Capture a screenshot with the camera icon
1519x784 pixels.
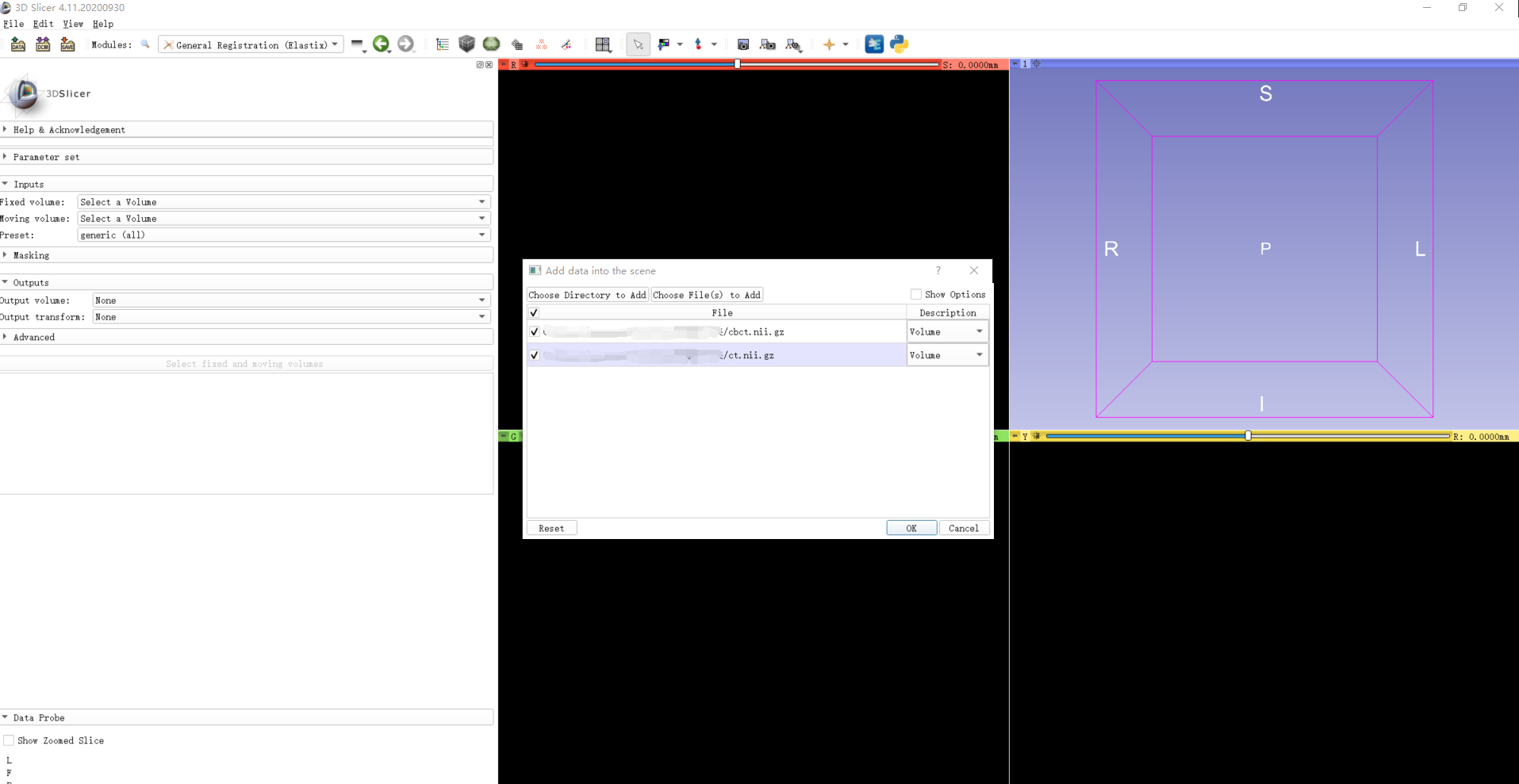743,44
